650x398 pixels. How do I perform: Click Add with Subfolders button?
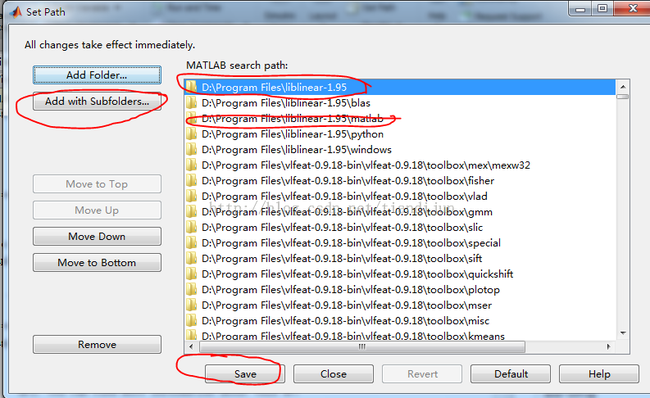(x=97, y=101)
